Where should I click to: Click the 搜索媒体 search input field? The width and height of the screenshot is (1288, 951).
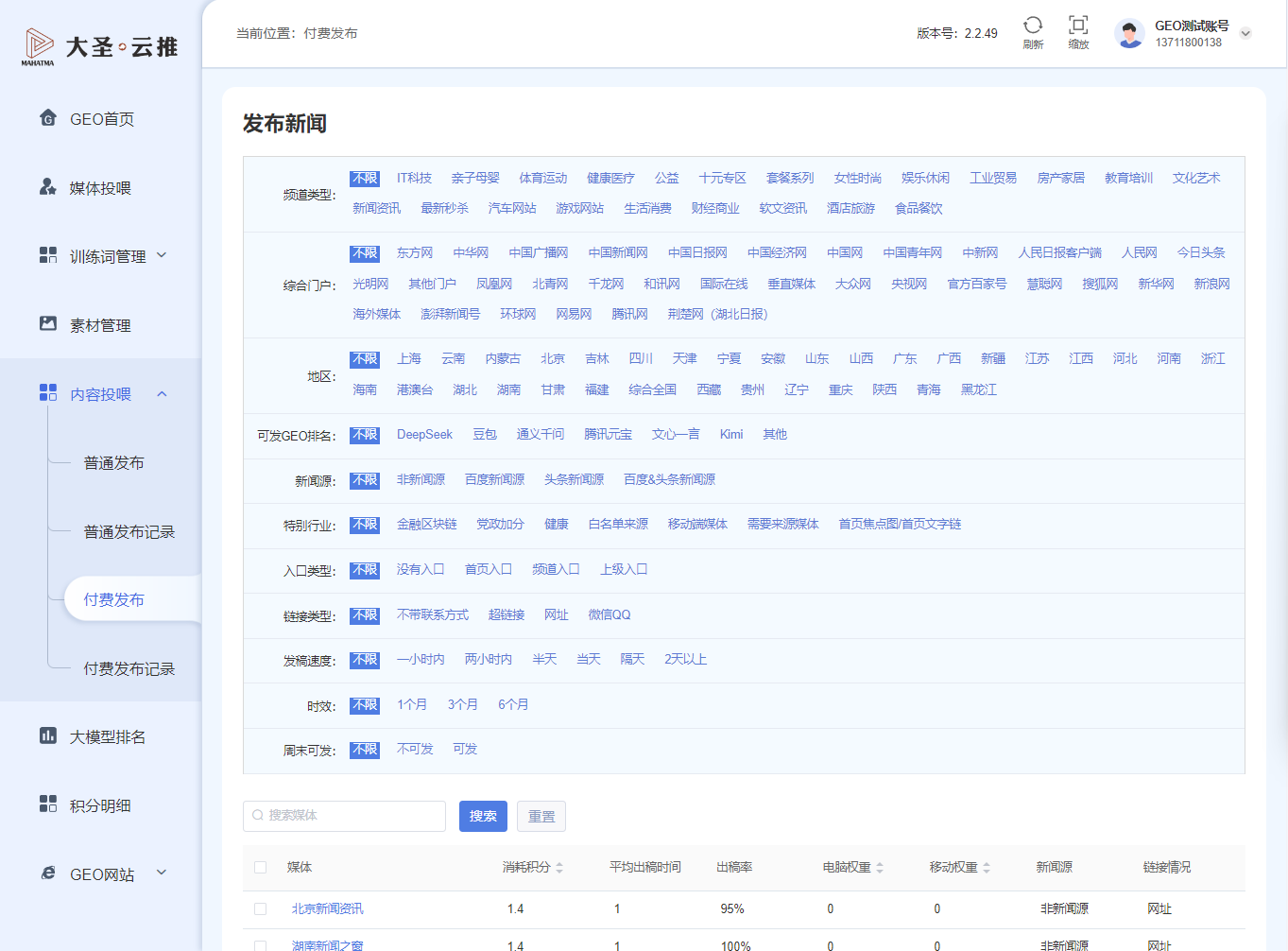point(344,816)
